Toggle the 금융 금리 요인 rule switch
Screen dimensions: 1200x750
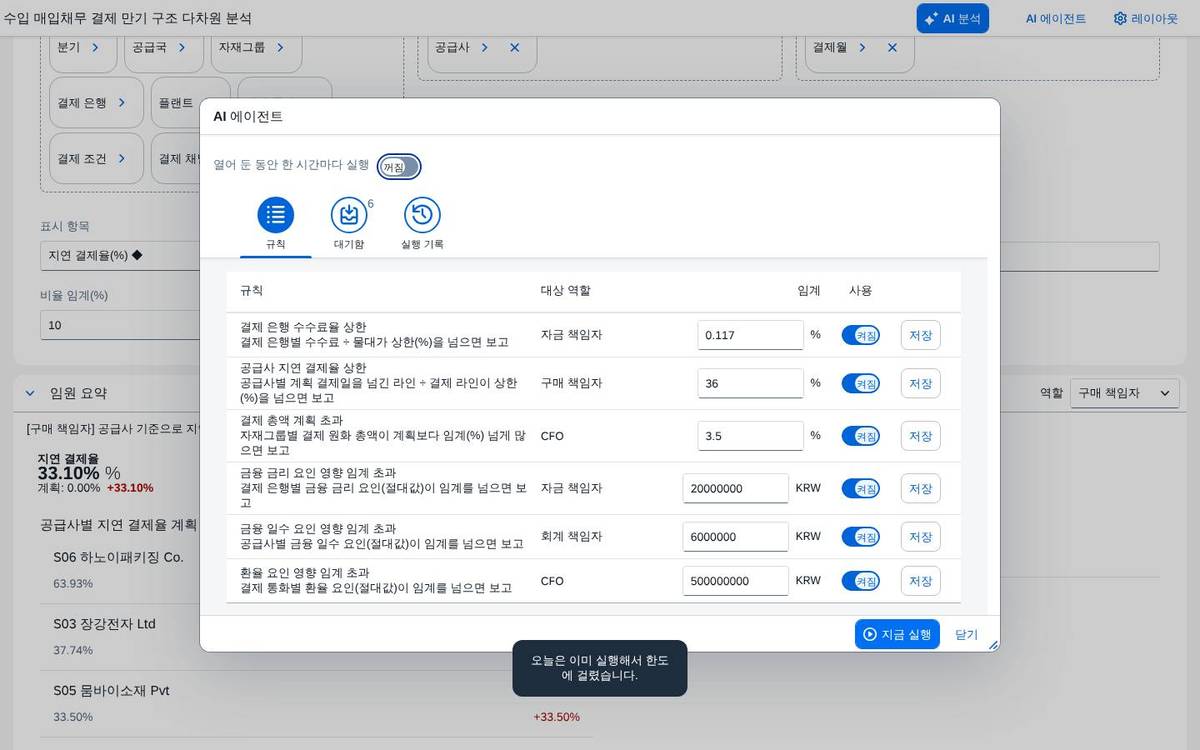tap(861, 488)
